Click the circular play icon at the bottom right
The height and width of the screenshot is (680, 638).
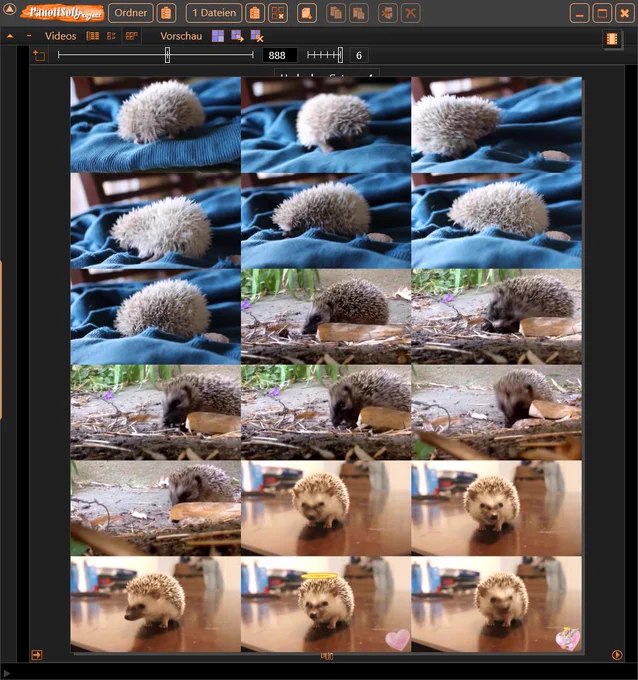click(617, 655)
